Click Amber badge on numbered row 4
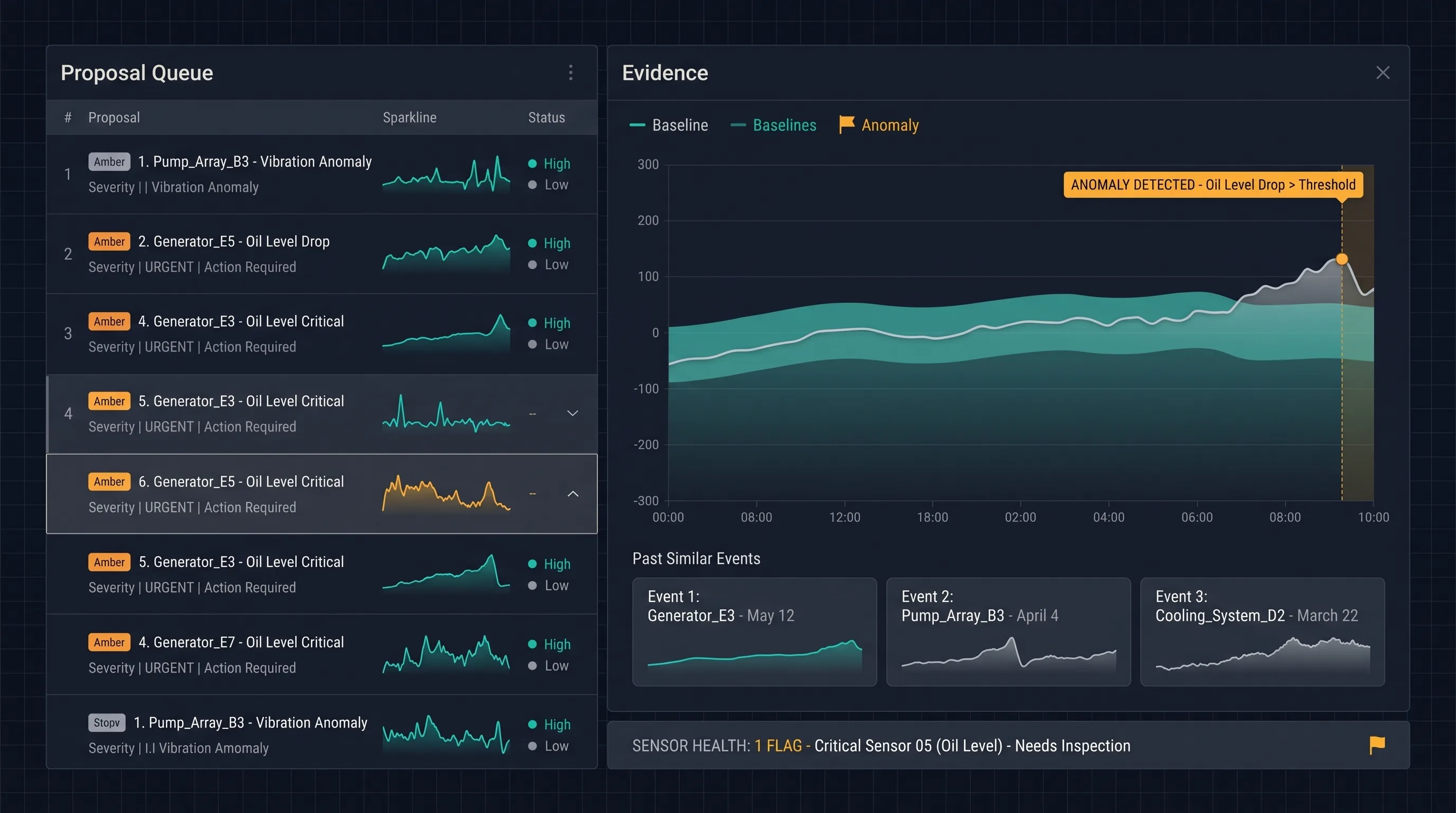The height and width of the screenshot is (813, 1456). 109,401
